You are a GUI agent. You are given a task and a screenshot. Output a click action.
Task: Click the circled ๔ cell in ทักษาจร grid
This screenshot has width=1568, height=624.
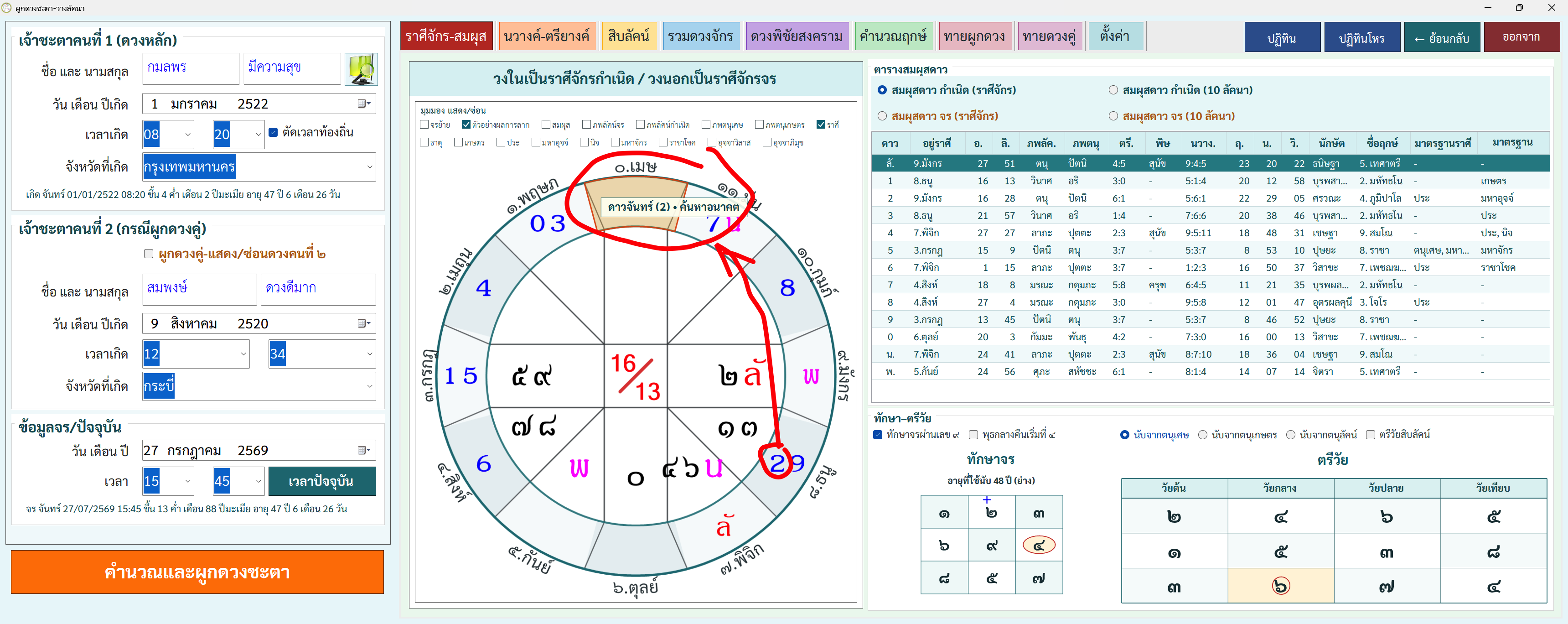coord(1039,546)
